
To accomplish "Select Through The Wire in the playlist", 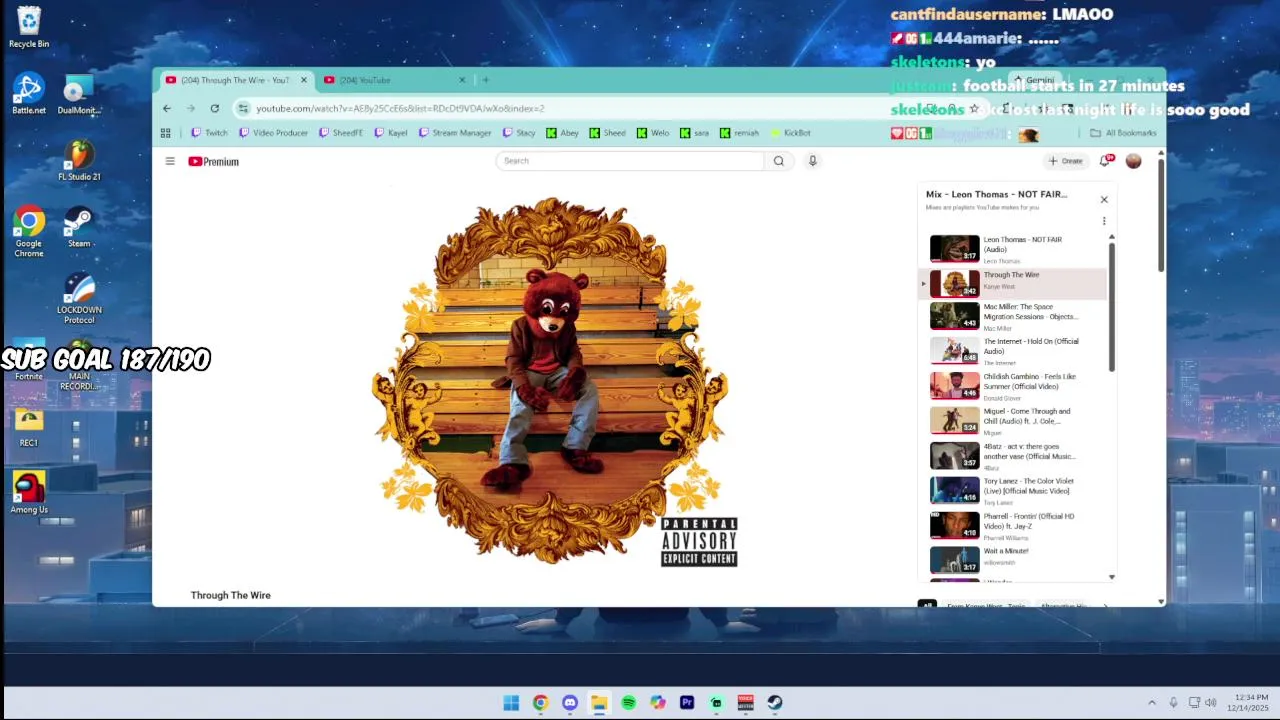I will coord(1014,283).
